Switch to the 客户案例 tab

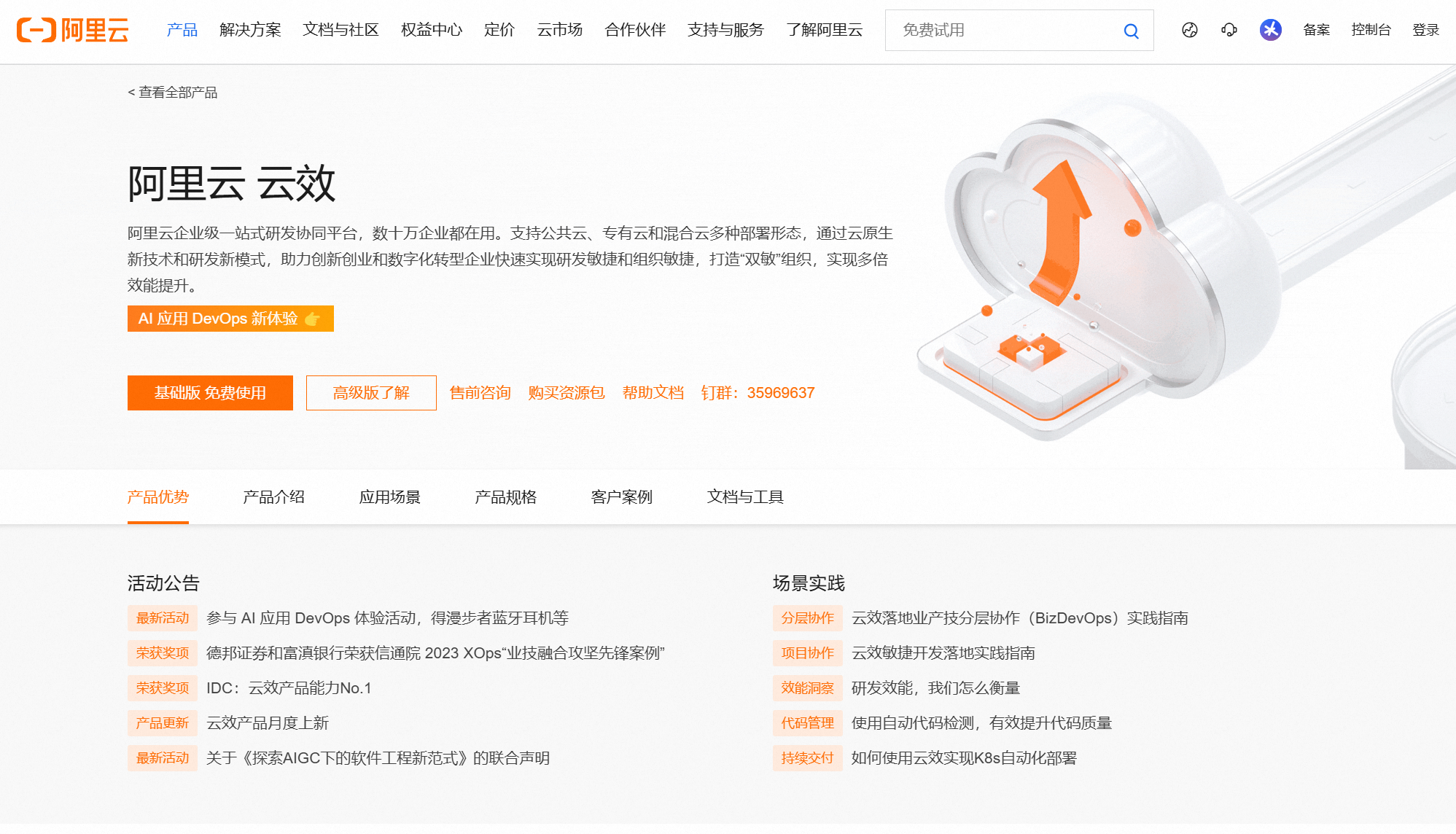(621, 497)
